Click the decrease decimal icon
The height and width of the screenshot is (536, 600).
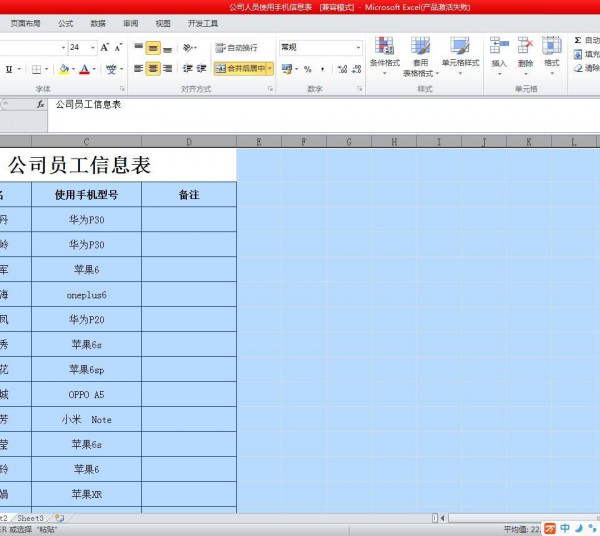(x=357, y=69)
